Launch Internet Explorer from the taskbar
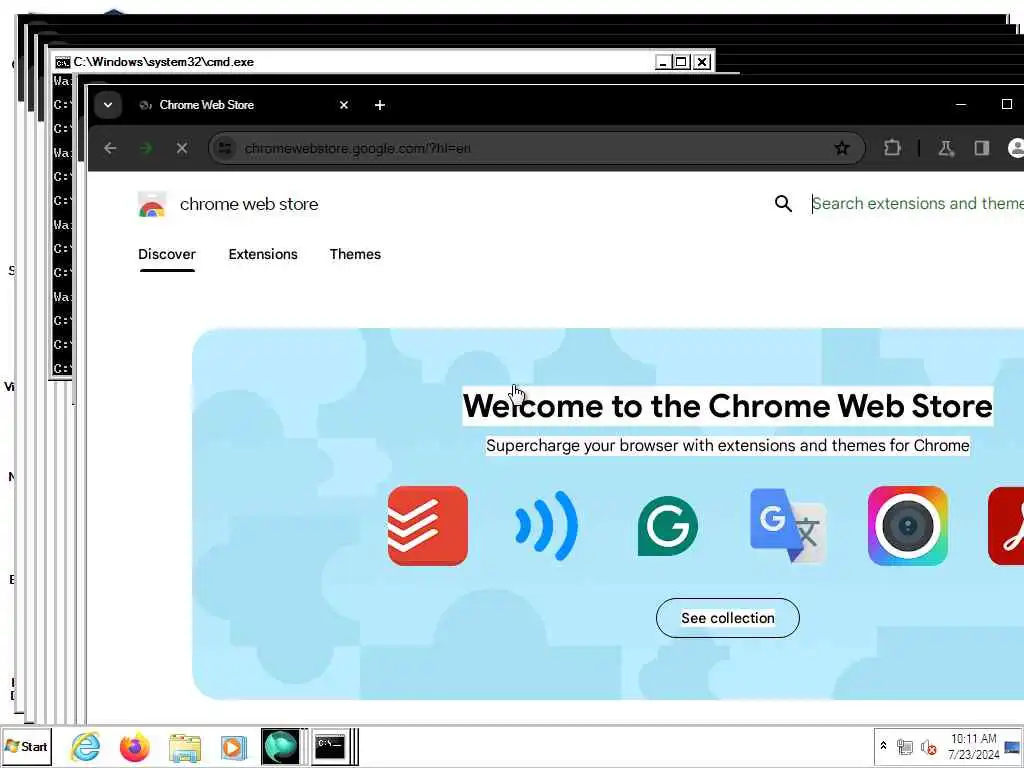1024x768 pixels. click(85, 746)
